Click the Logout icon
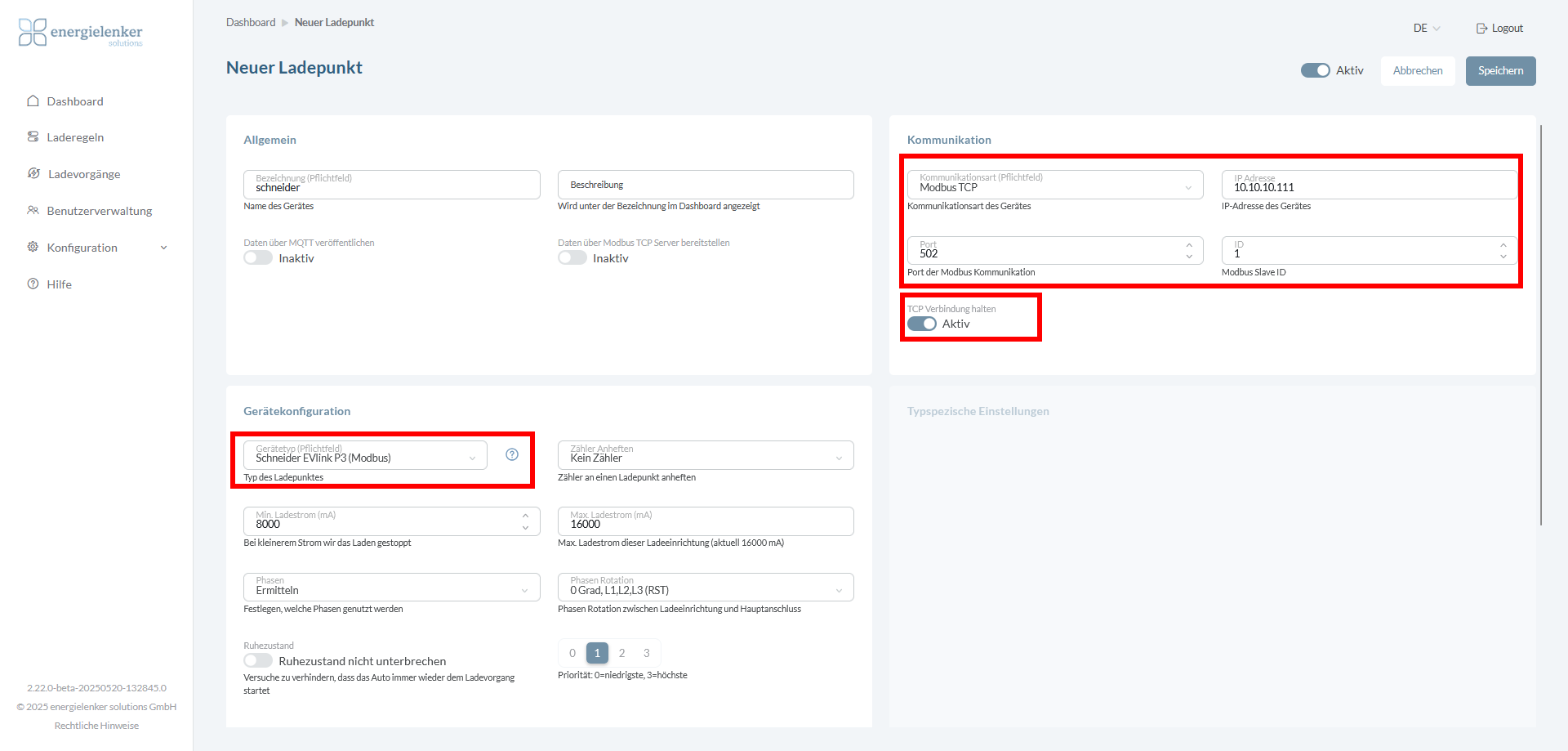The image size is (1568, 751). coord(1481,29)
